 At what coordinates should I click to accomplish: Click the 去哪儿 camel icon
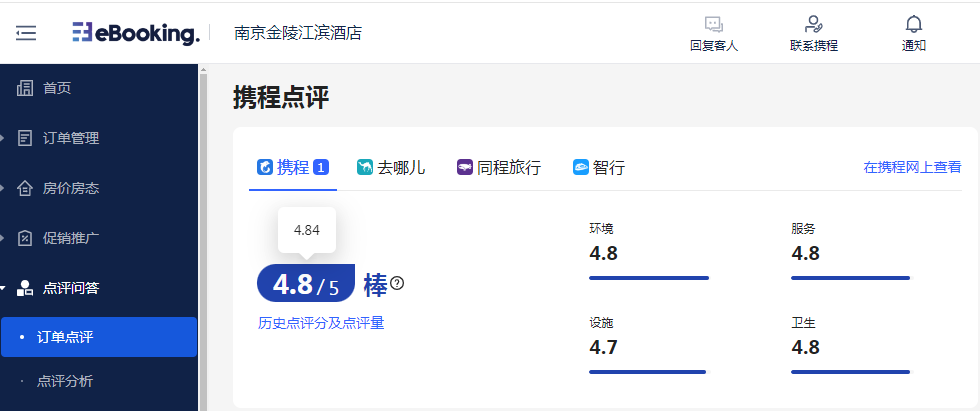[365, 167]
